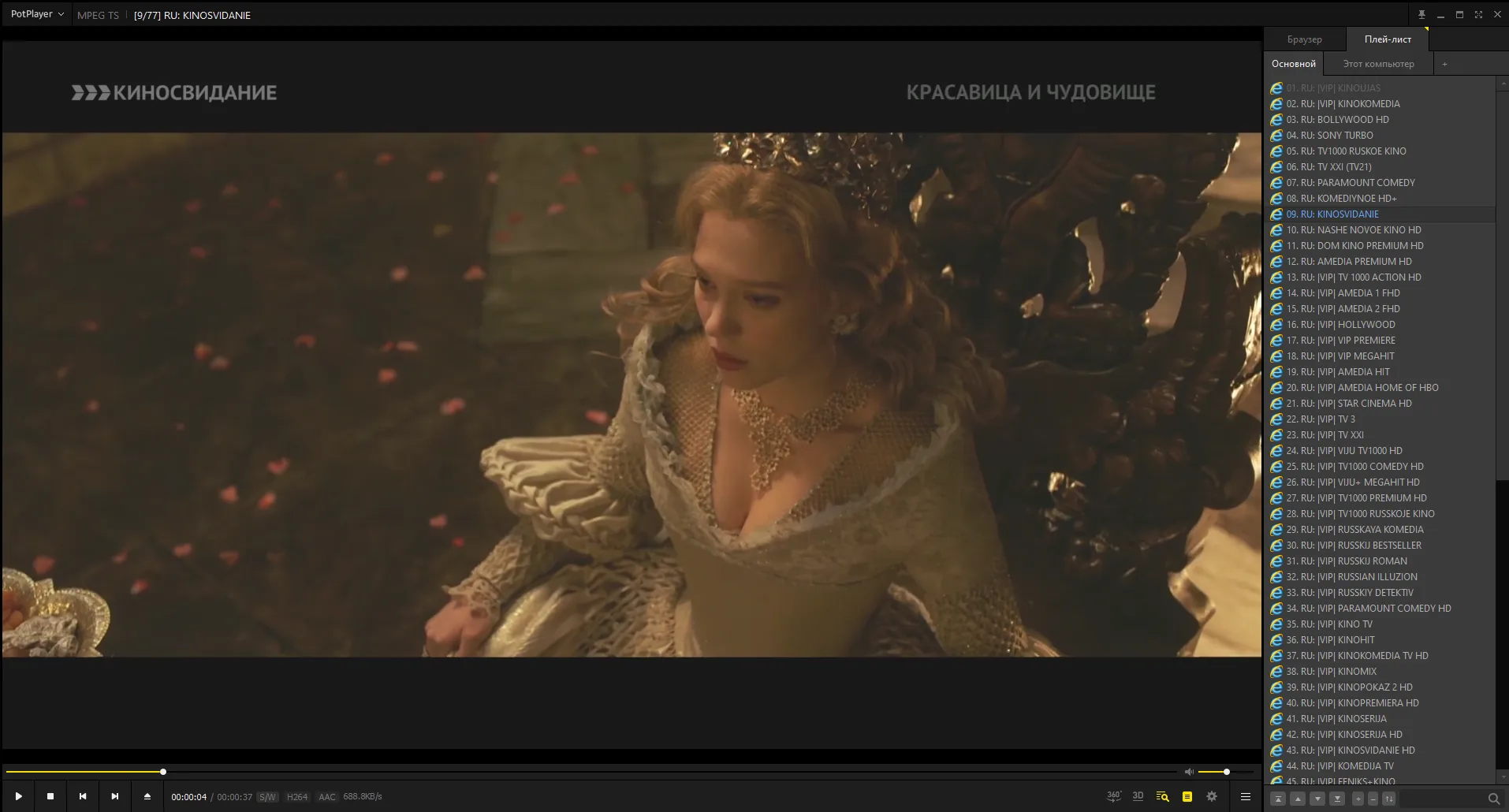The width and height of the screenshot is (1509, 812).
Task: Select 02. RU: |VIP| KINOKOMEDIA
Action: click(1380, 104)
